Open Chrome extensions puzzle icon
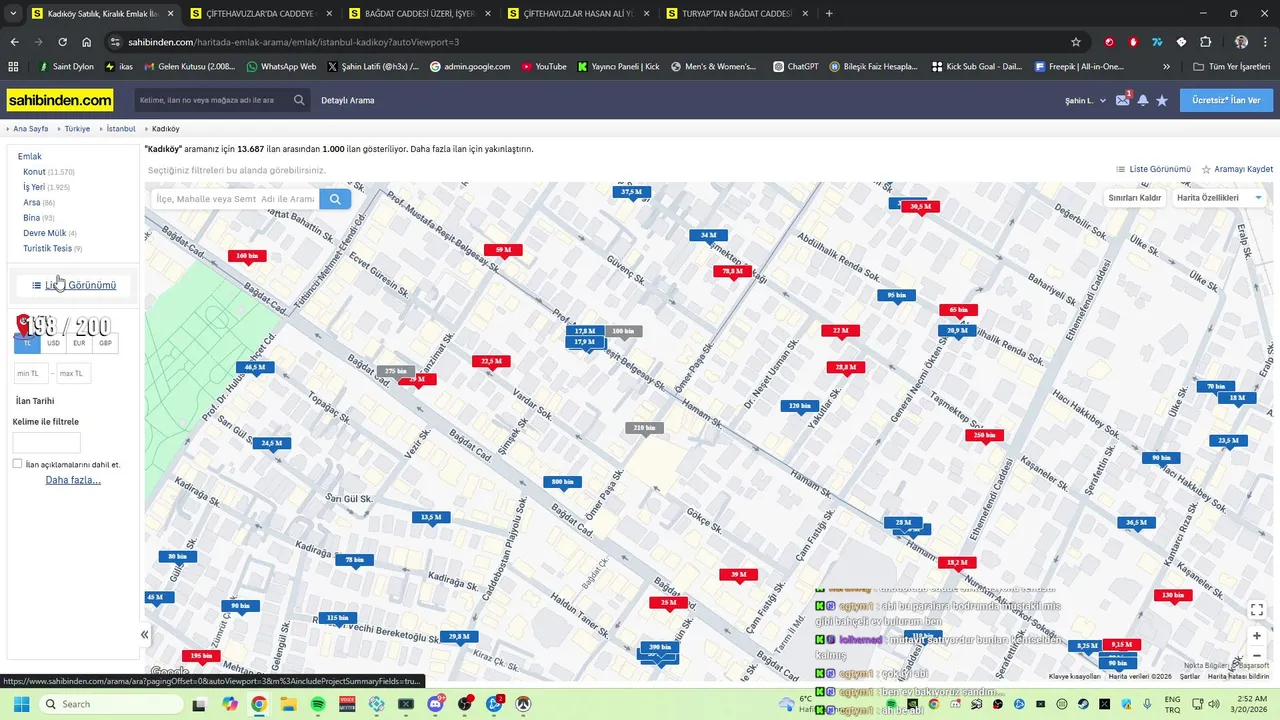The image size is (1280, 720). coord(1205,42)
